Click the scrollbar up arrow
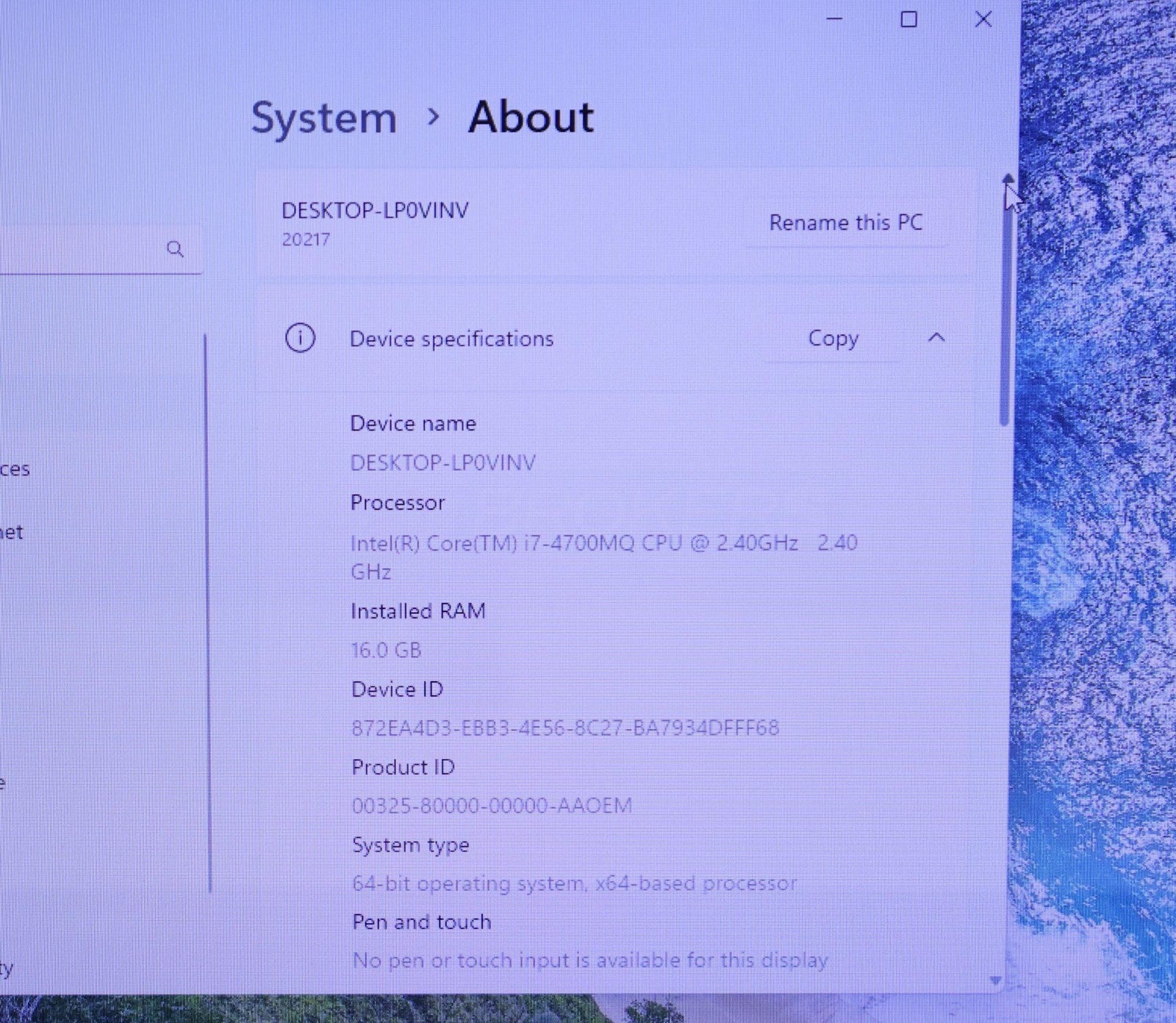The width and height of the screenshot is (1176, 1023). [1008, 179]
